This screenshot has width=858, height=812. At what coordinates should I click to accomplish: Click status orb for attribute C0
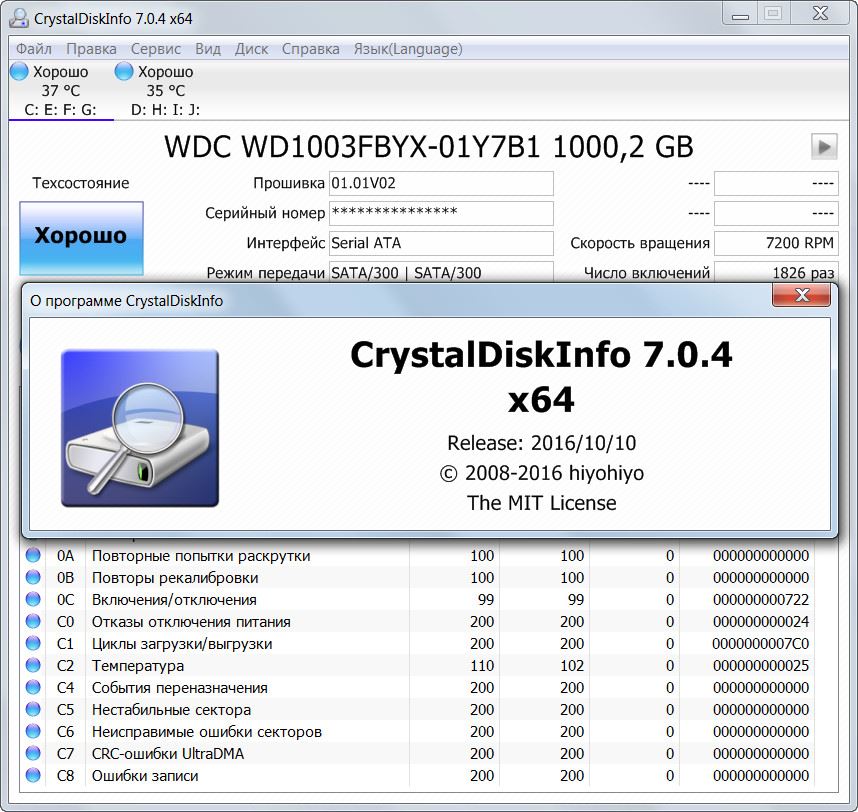(33, 621)
